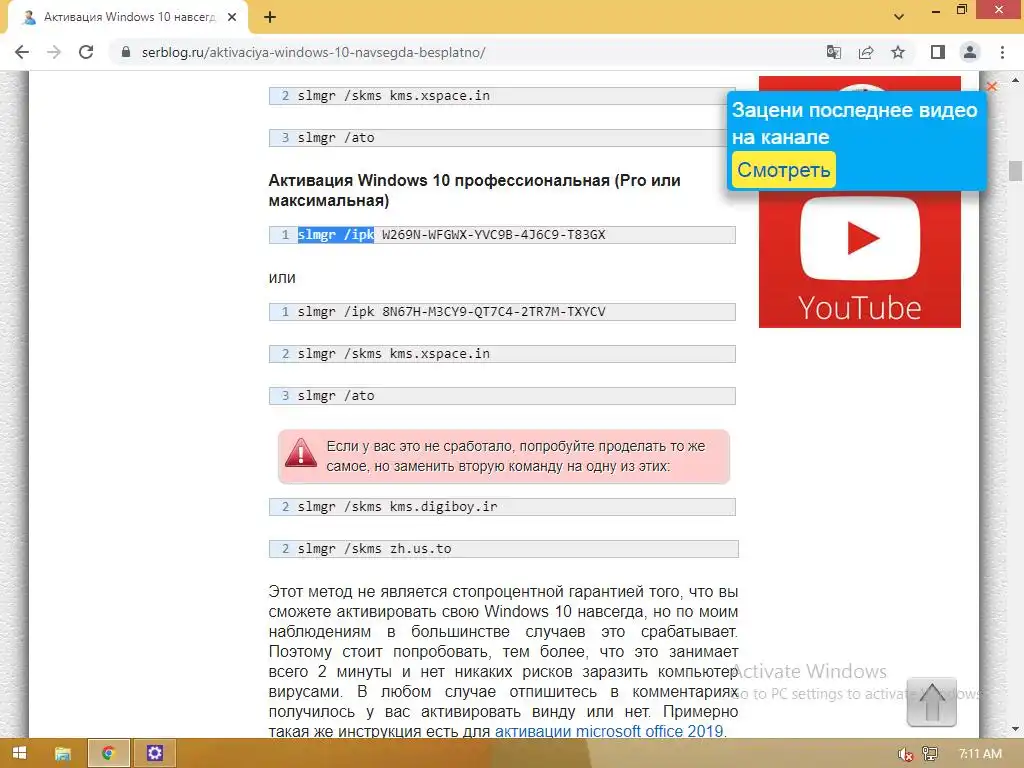Screen dimensions: 1024x768
Task: Click the warning text Если у вас это не сработало
Action: [x=515, y=456]
